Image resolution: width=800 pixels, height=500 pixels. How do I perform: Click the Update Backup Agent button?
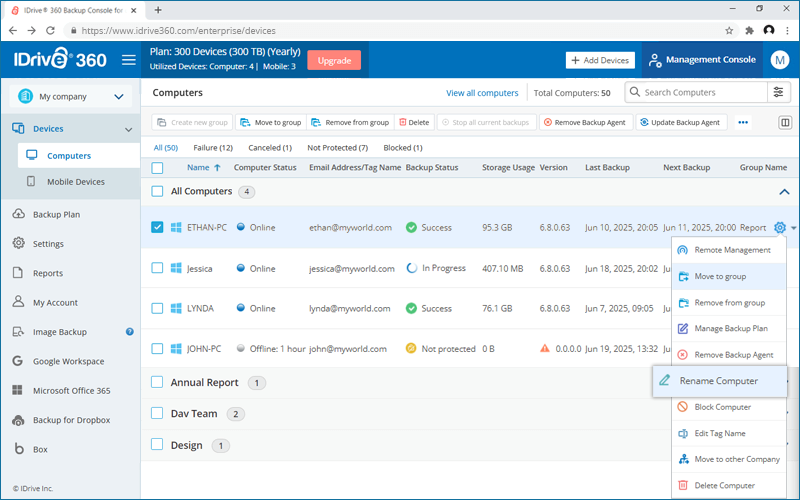(681, 122)
